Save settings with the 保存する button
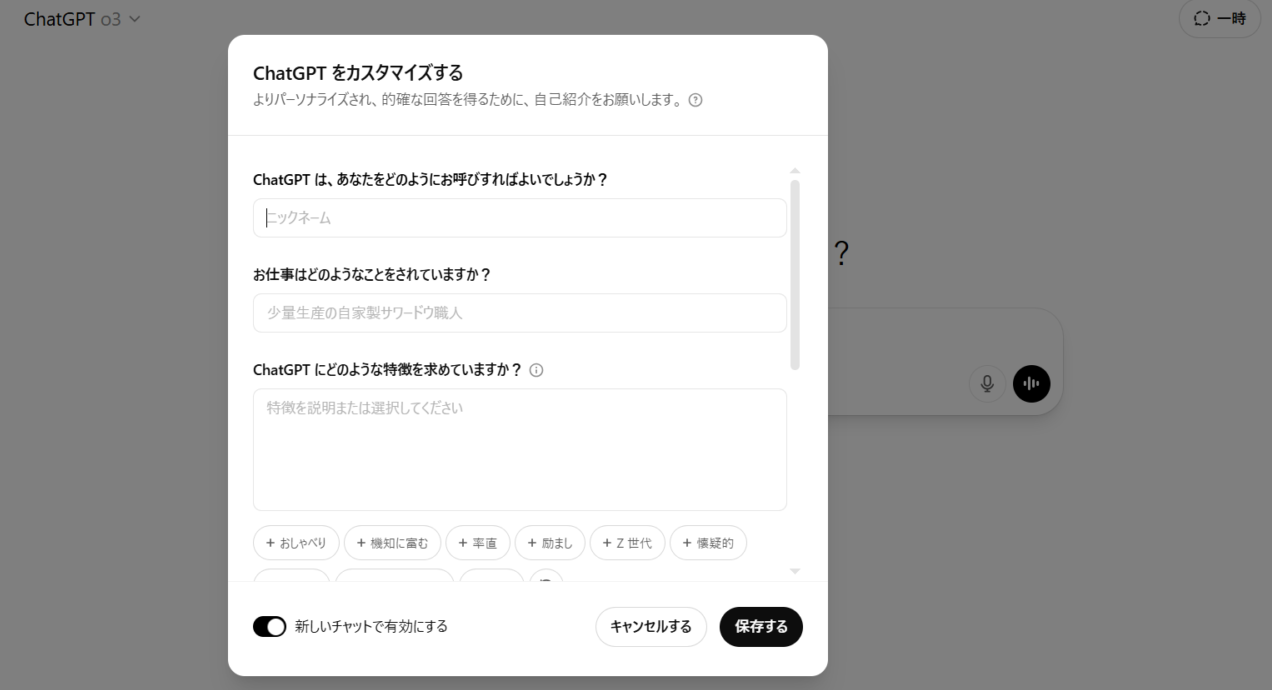Screen dimensions: 1272x690 (x=761, y=627)
